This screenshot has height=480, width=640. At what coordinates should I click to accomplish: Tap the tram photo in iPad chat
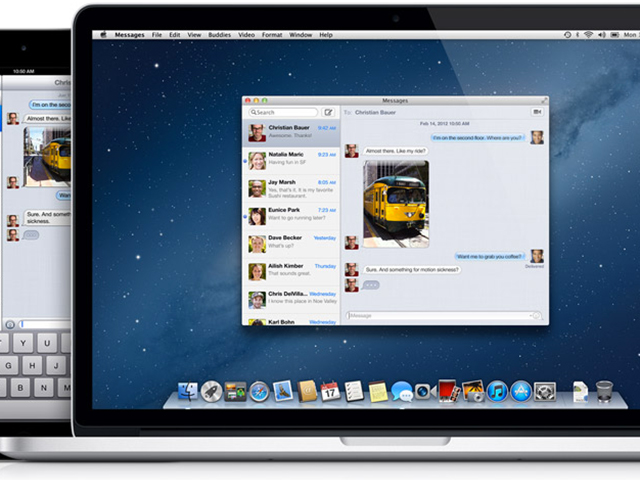point(47,157)
